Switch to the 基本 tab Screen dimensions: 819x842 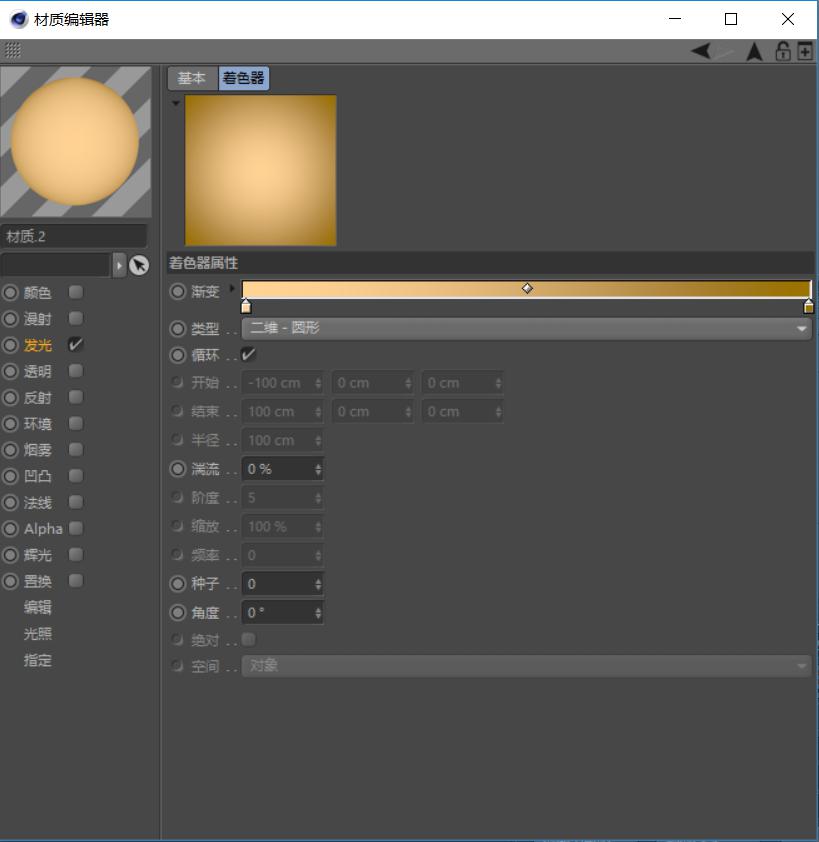192,78
